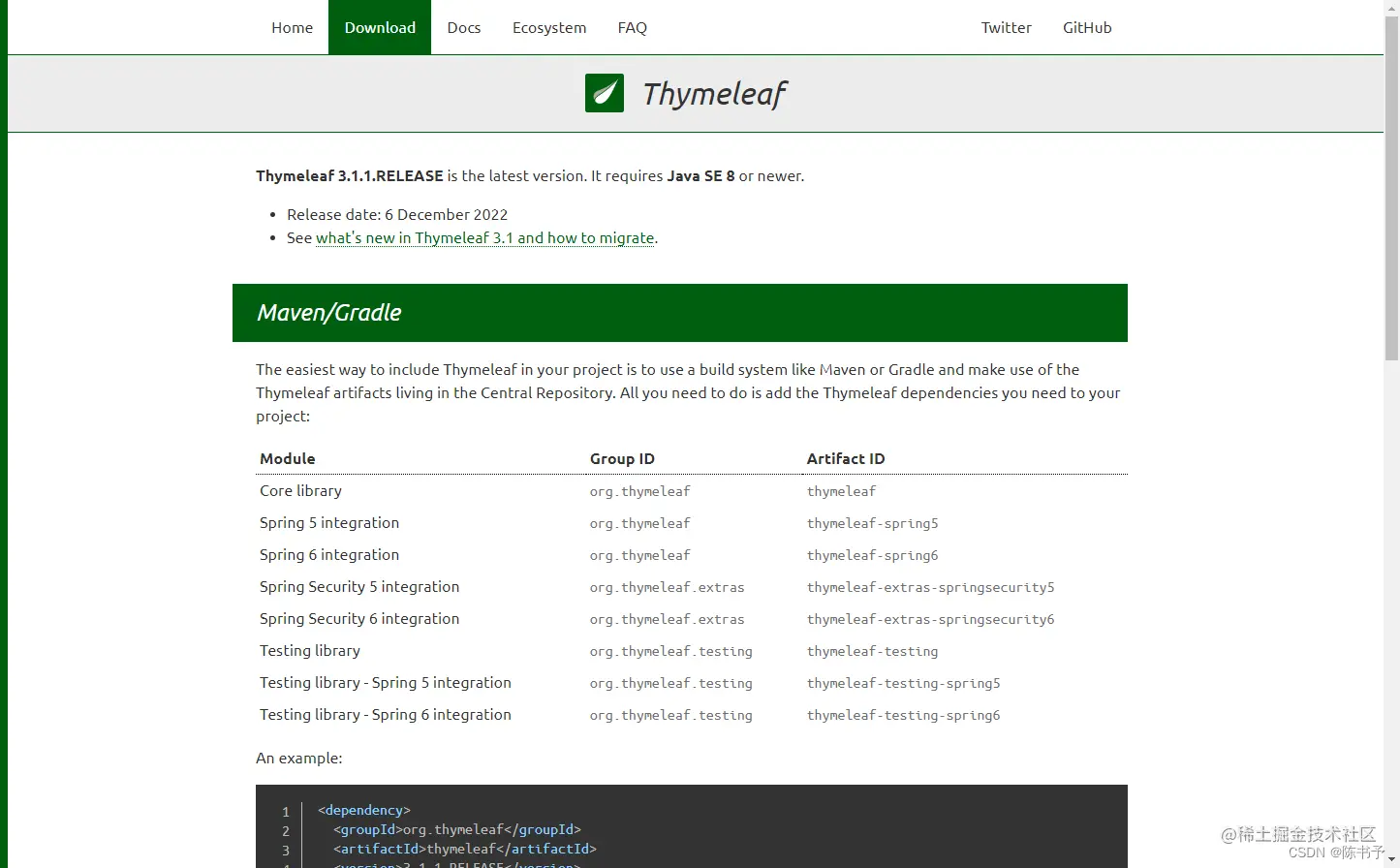Open the Home navigation item
This screenshot has height=868, width=1400.
pos(292,27)
